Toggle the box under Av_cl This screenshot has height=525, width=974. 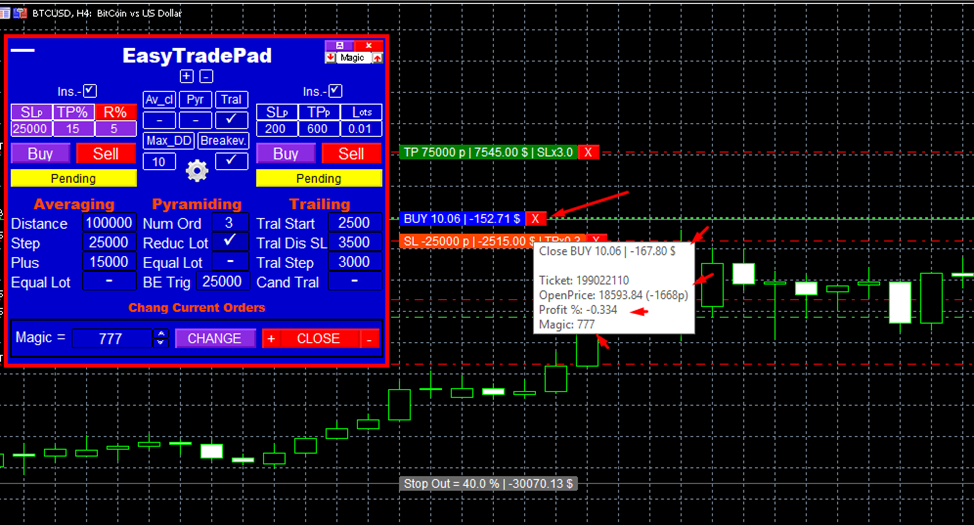coord(159,120)
